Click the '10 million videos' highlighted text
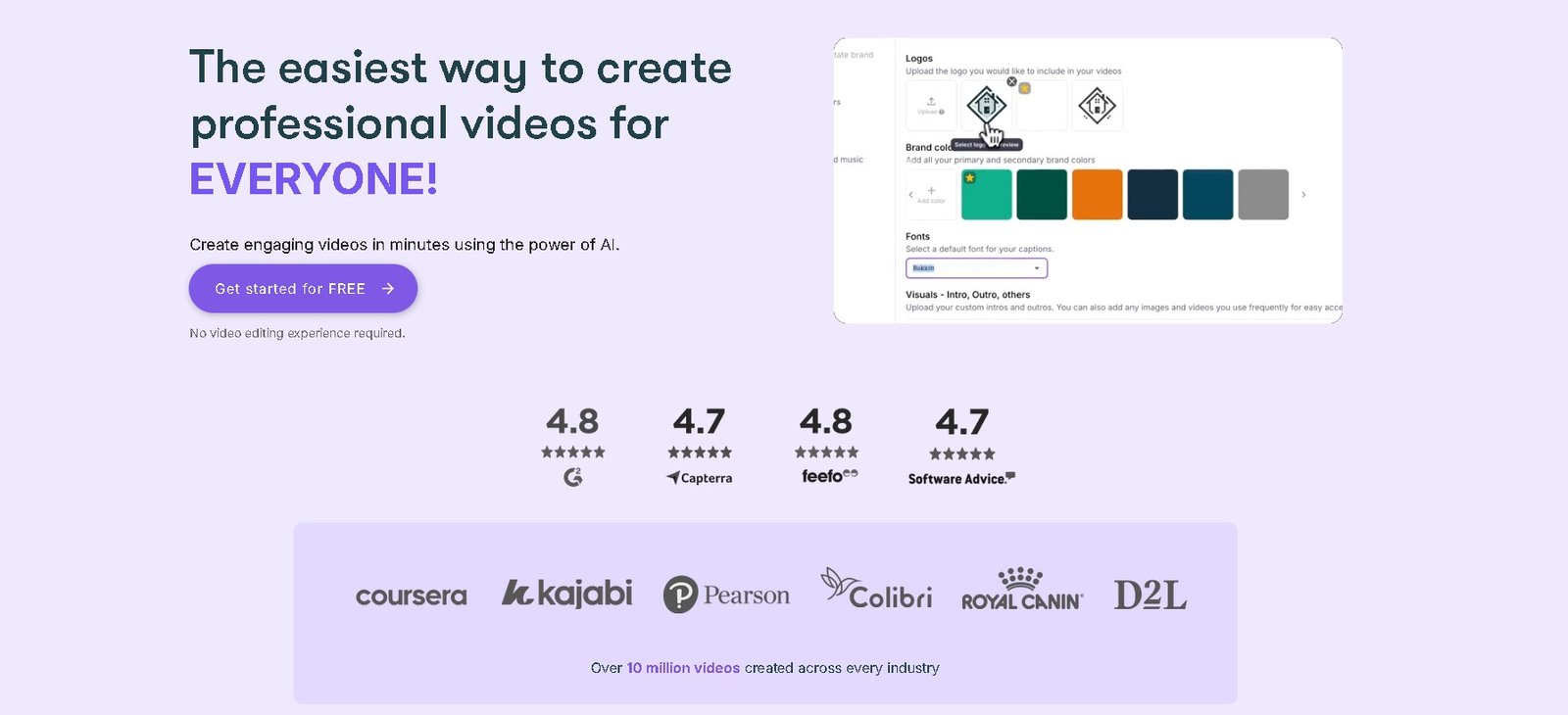 click(x=683, y=668)
